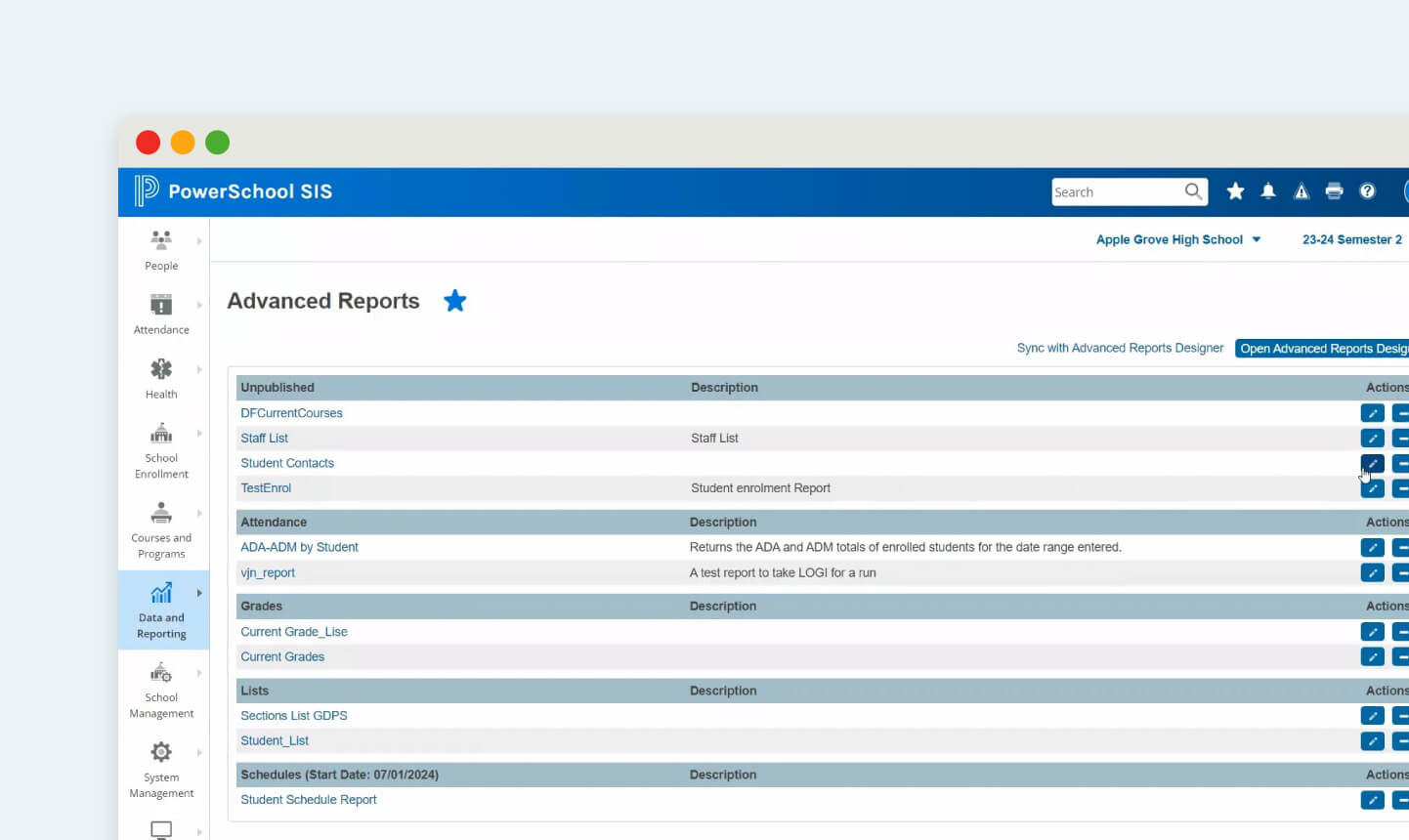Screen dimensions: 1409x840
Task: Expand Data and Reporting submenu arrow
Action: 199,593
